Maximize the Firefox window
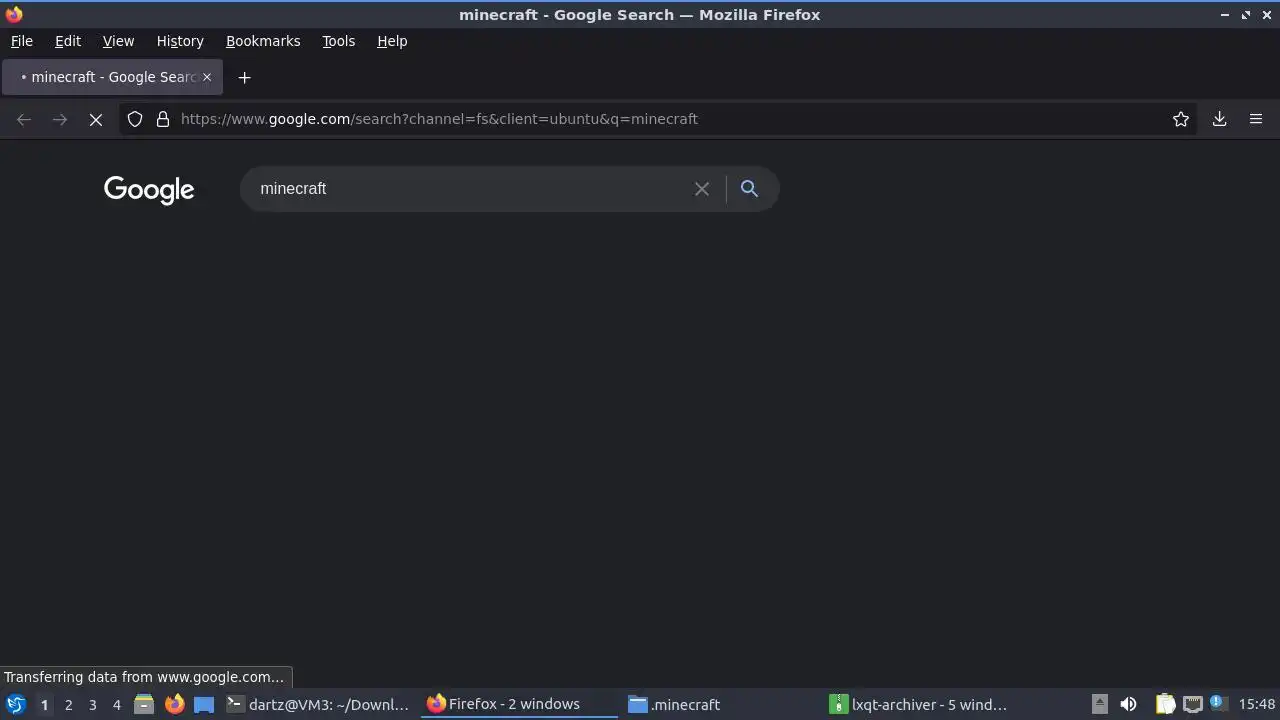Screen dimensions: 1280x720 click(x=1246, y=15)
